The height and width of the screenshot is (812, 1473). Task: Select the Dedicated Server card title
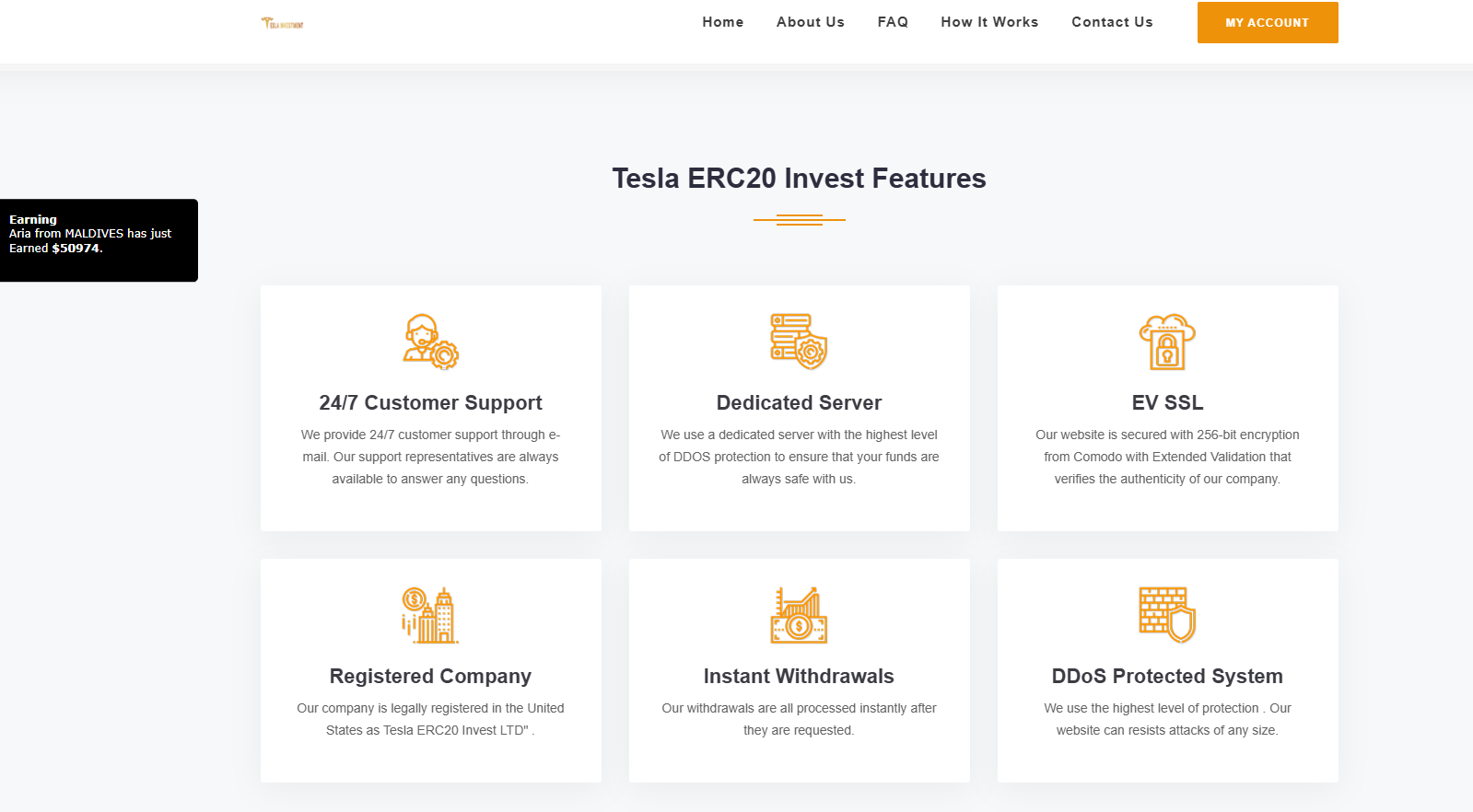pyautogui.click(x=799, y=402)
